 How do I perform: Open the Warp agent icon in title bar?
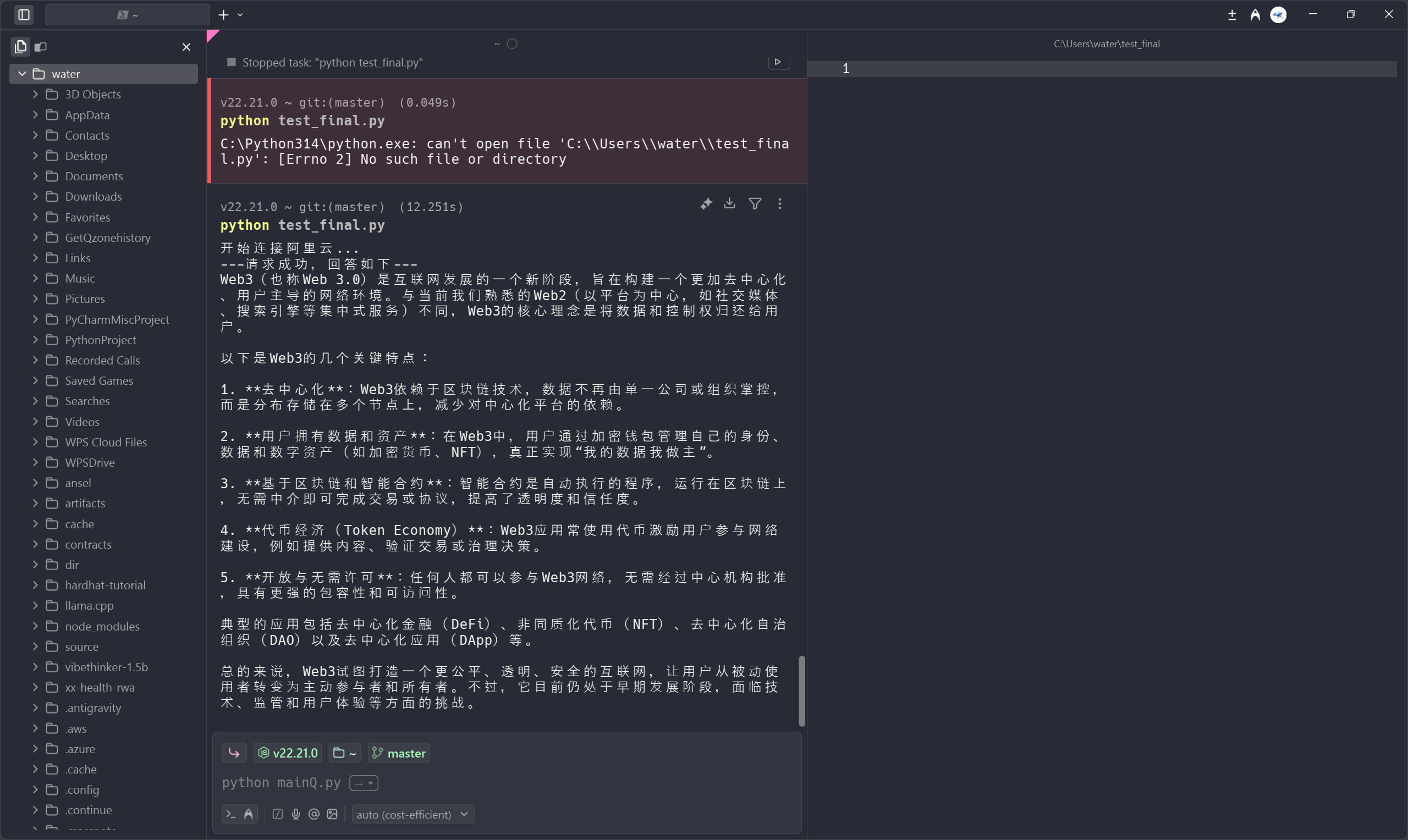click(x=1255, y=15)
